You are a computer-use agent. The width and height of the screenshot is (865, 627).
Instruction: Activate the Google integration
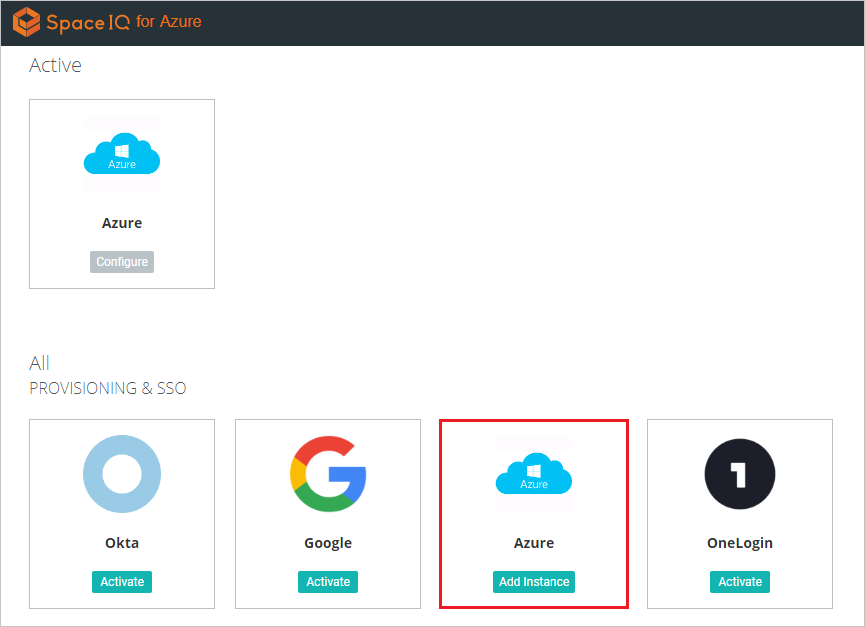click(x=327, y=581)
